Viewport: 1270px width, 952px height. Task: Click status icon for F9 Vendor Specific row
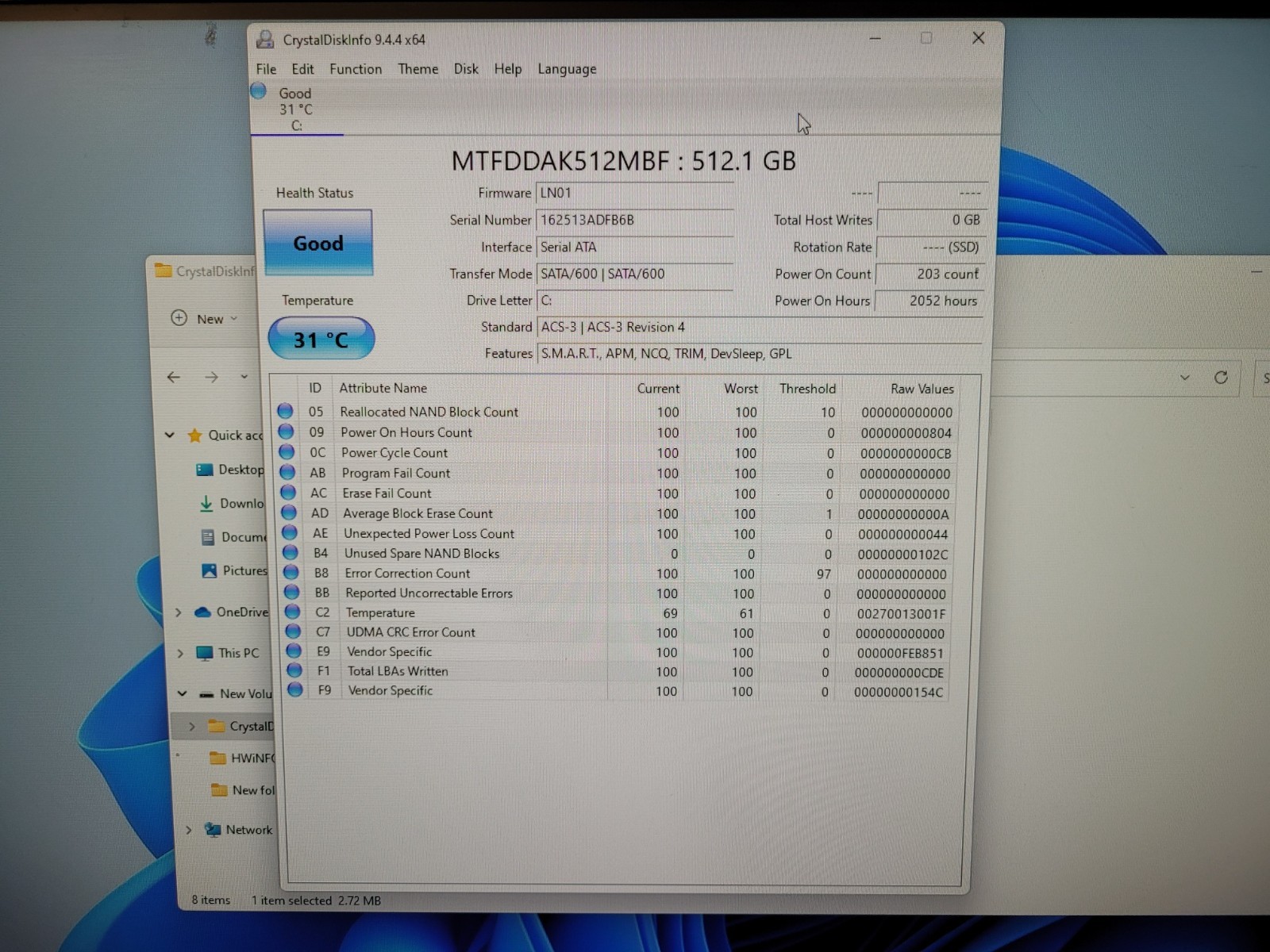[295, 689]
